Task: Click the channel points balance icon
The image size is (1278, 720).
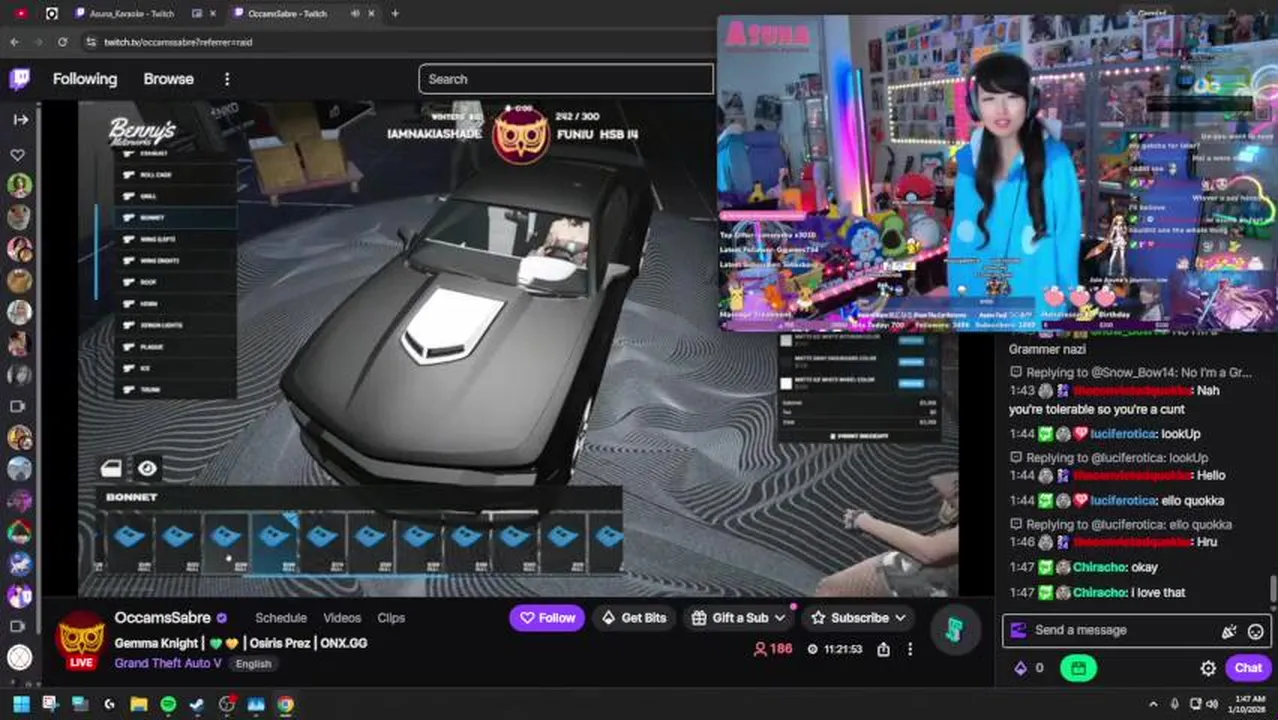Action: 1021,668
